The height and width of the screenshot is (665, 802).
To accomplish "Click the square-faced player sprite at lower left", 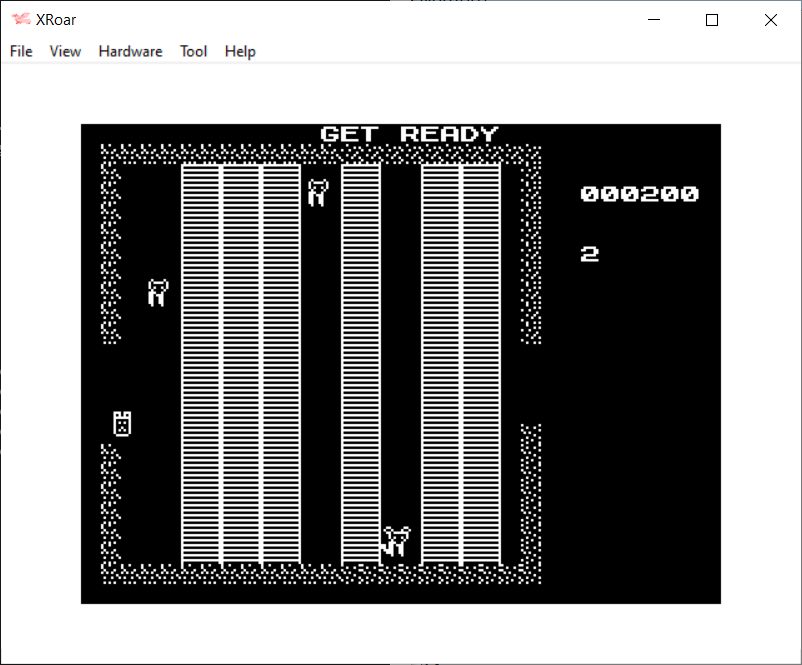I will click(x=122, y=424).
